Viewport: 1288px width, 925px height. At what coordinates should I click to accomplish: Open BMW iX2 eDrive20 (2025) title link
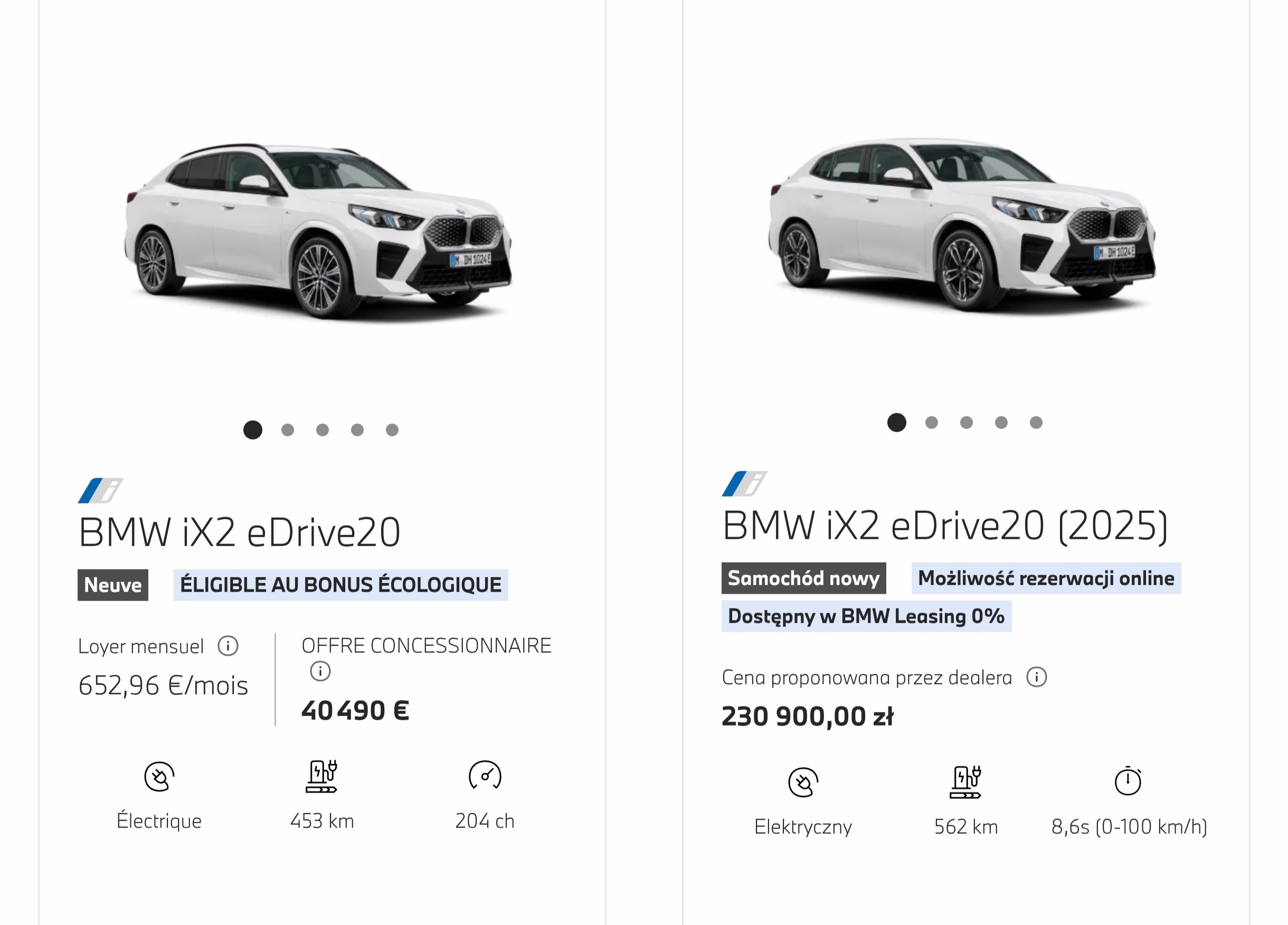944,525
